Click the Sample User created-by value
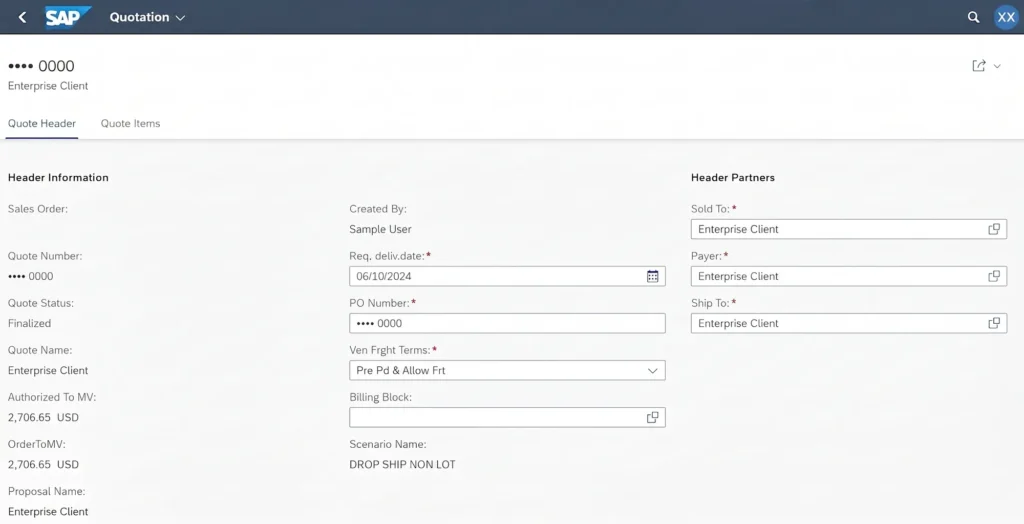This screenshot has width=1024, height=524. [380, 229]
